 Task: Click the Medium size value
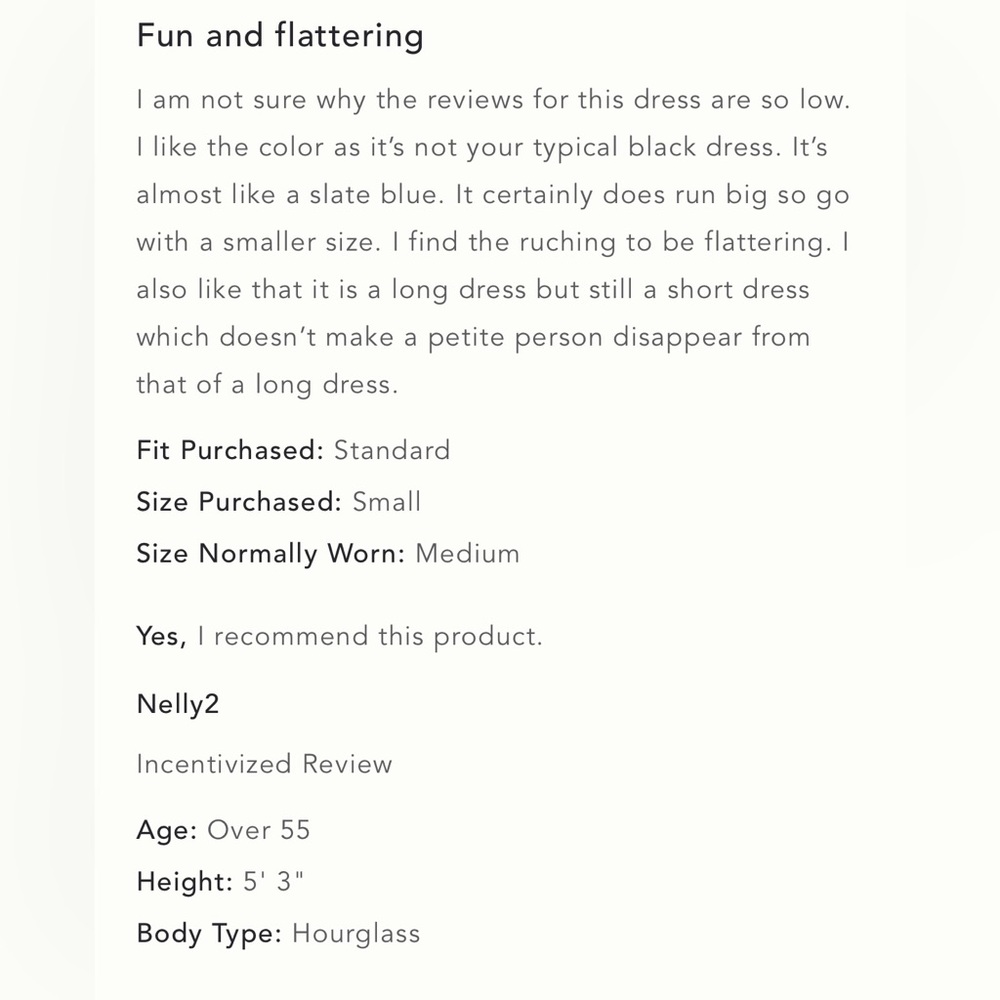tap(467, 554)
